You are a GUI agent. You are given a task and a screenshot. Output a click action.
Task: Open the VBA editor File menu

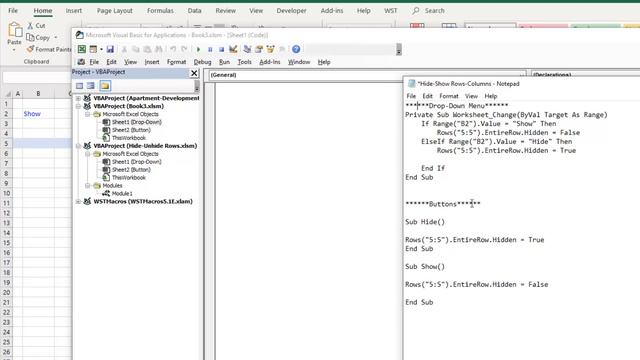tap(94, 62)
